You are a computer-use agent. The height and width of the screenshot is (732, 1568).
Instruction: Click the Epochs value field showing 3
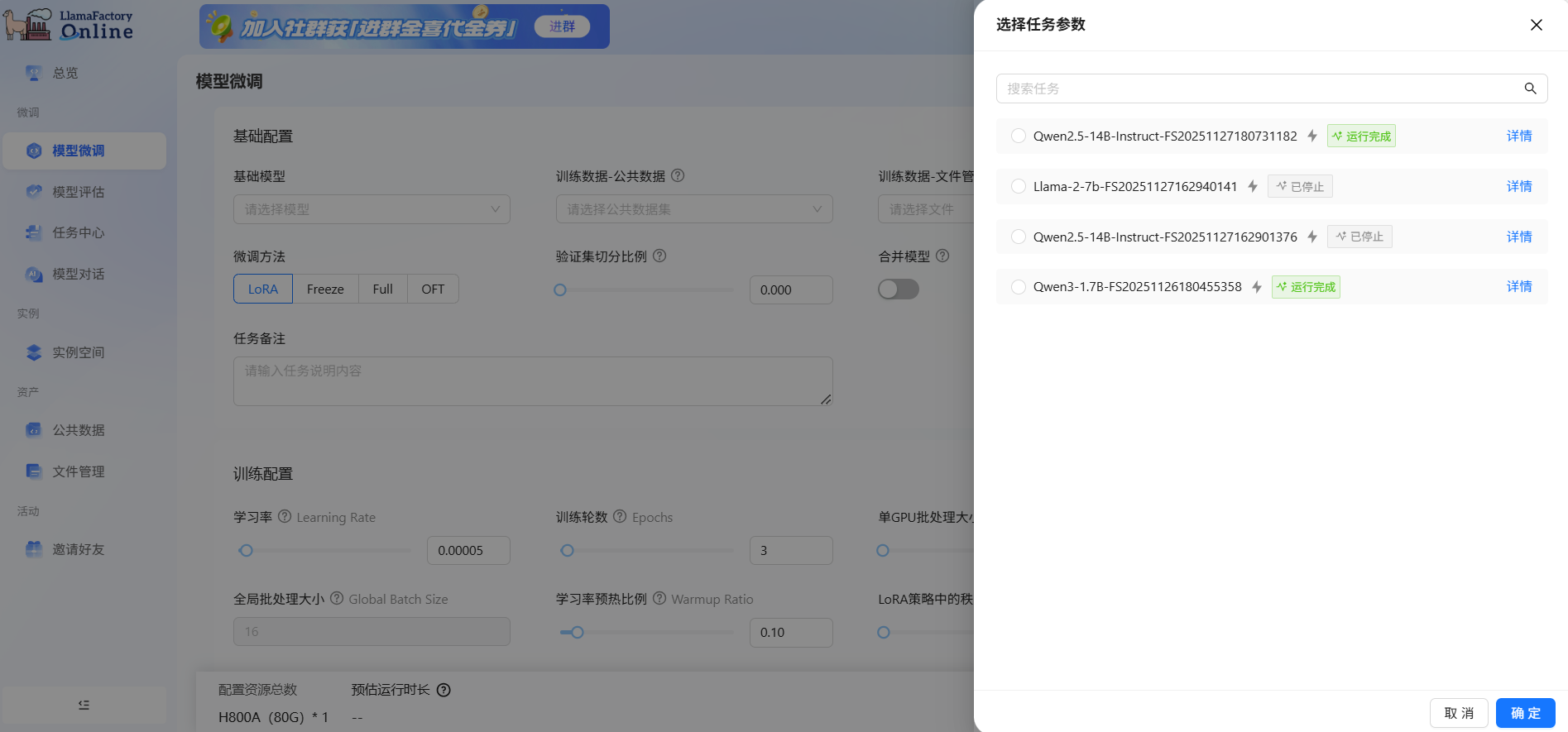pos(791,550)
